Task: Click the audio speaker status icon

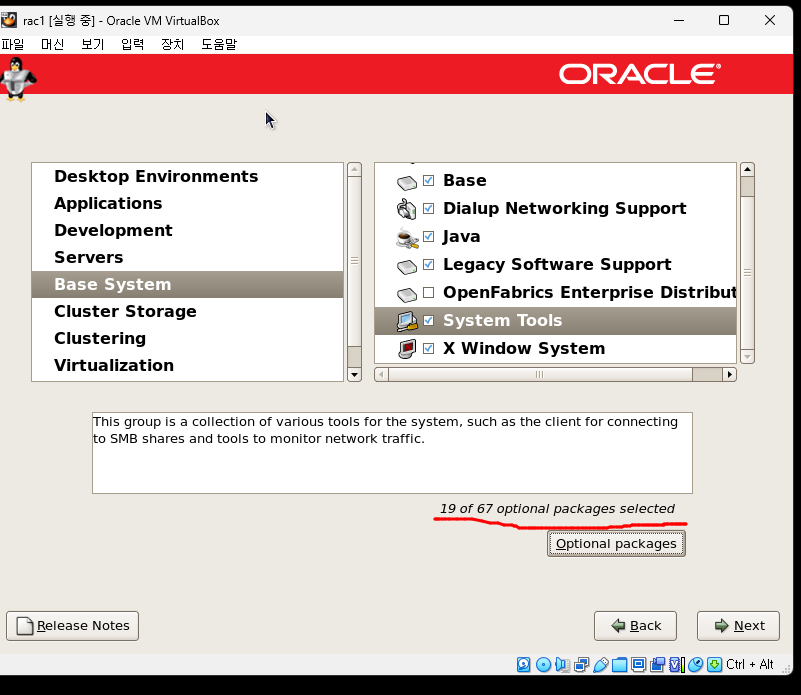Action: [x=562, y=664]
